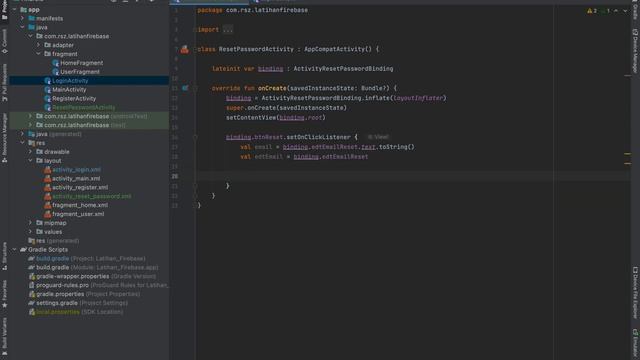640x360 pixels.
Task: Expand com.rsz.latihanfirebase (test) package
Action: (x=31, y=125)
